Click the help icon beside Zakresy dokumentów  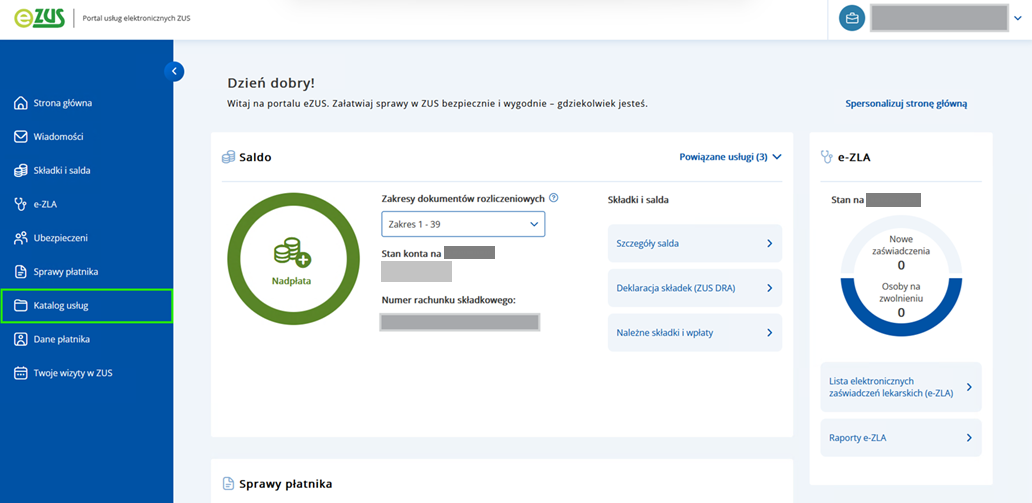554,198
